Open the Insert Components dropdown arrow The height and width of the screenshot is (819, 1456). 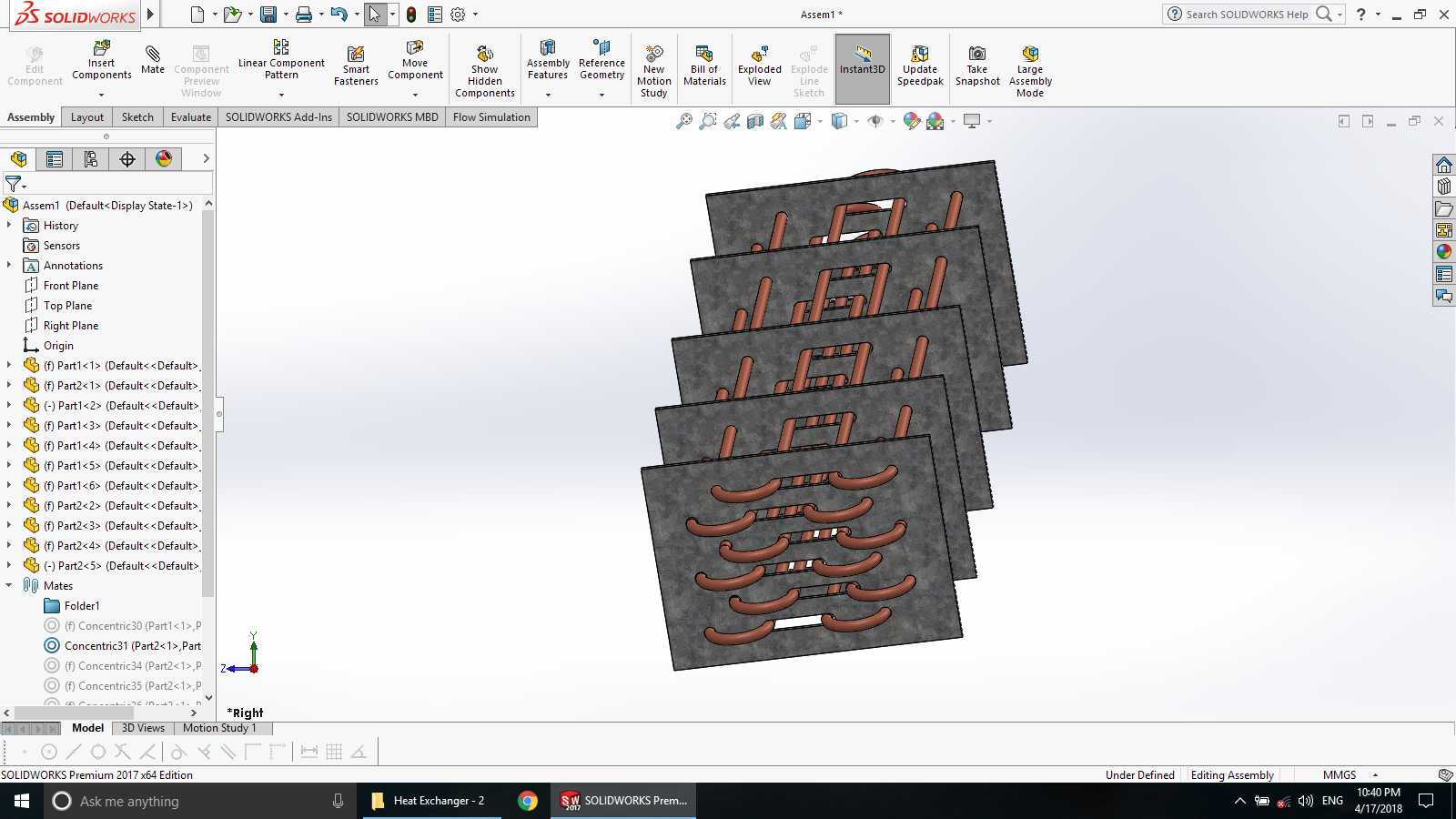click(x=102, y=95)
